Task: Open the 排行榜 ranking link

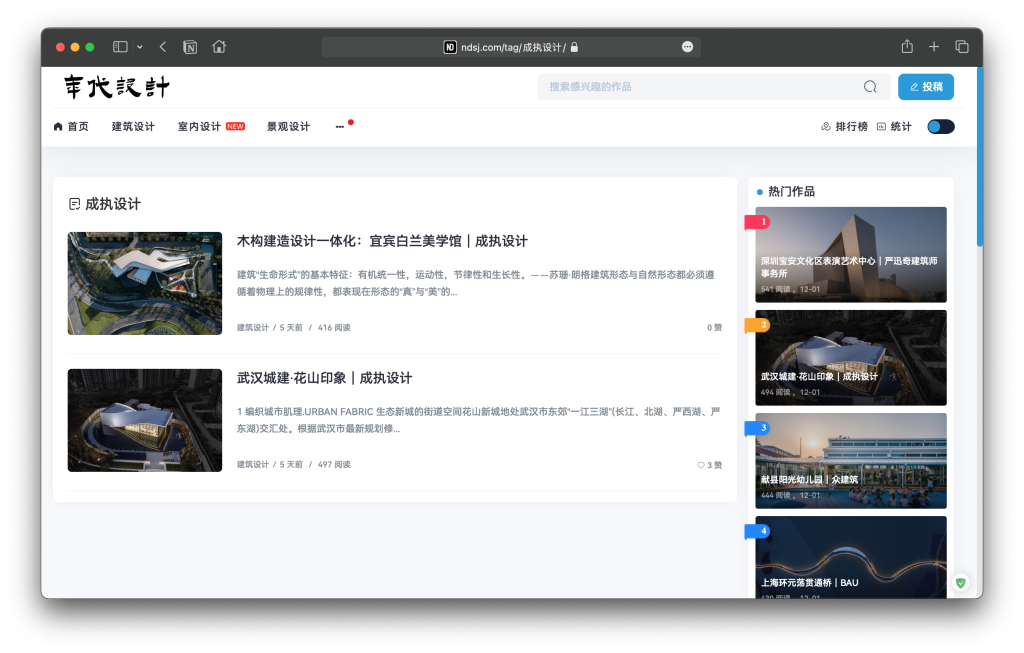Action: 844,127
